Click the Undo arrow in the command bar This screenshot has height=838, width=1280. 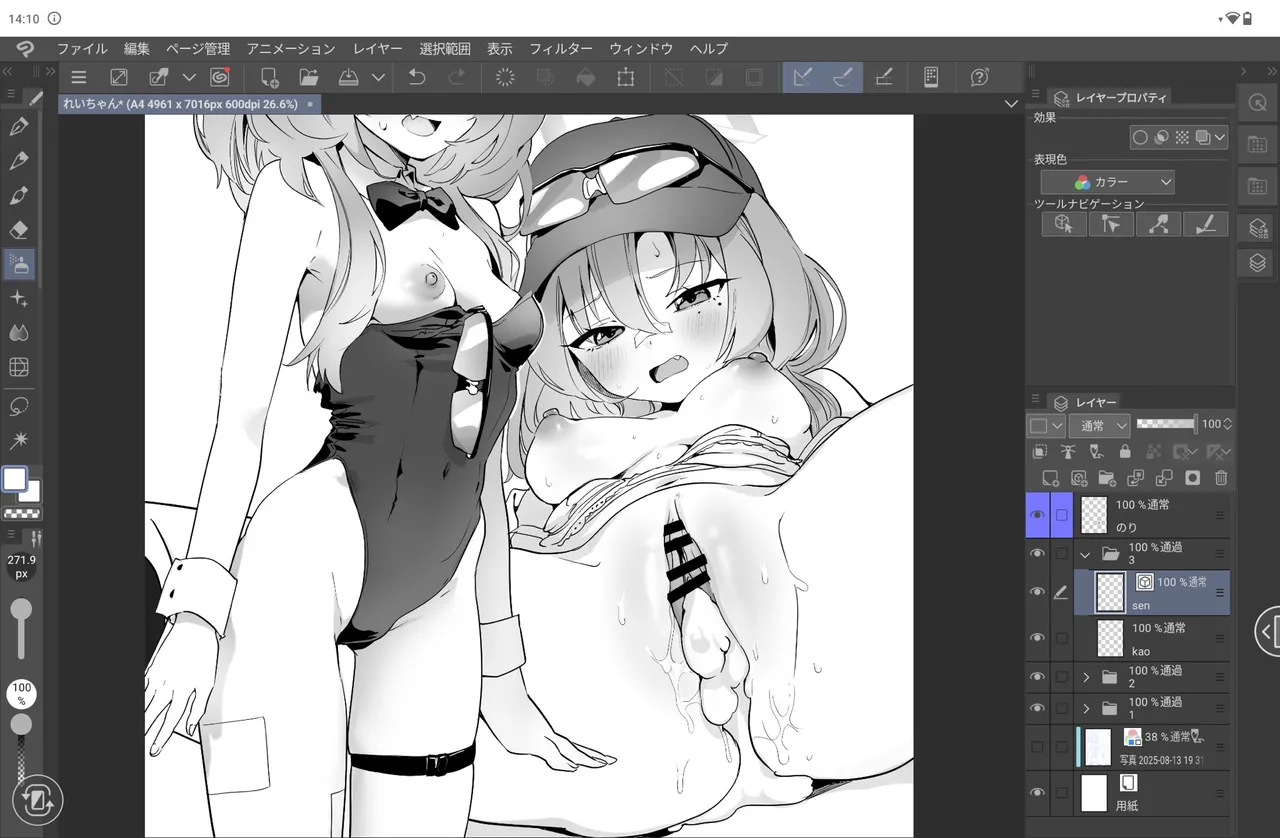point(417,77)
